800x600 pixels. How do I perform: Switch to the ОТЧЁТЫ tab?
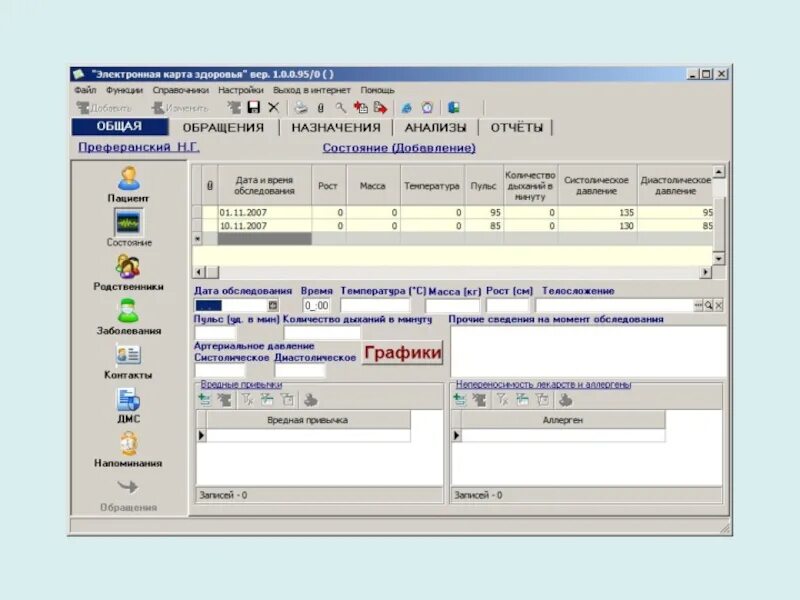tap(516, 128)
